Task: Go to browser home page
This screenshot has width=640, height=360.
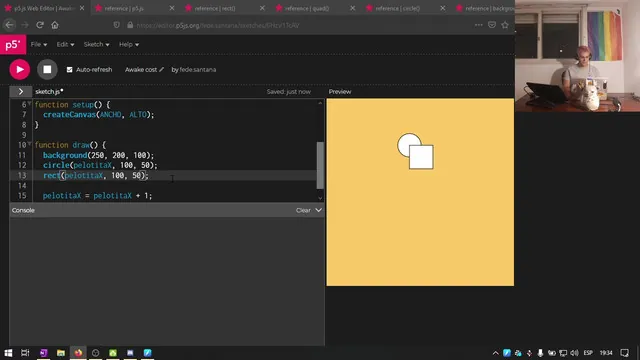Action: click(55, 25)
